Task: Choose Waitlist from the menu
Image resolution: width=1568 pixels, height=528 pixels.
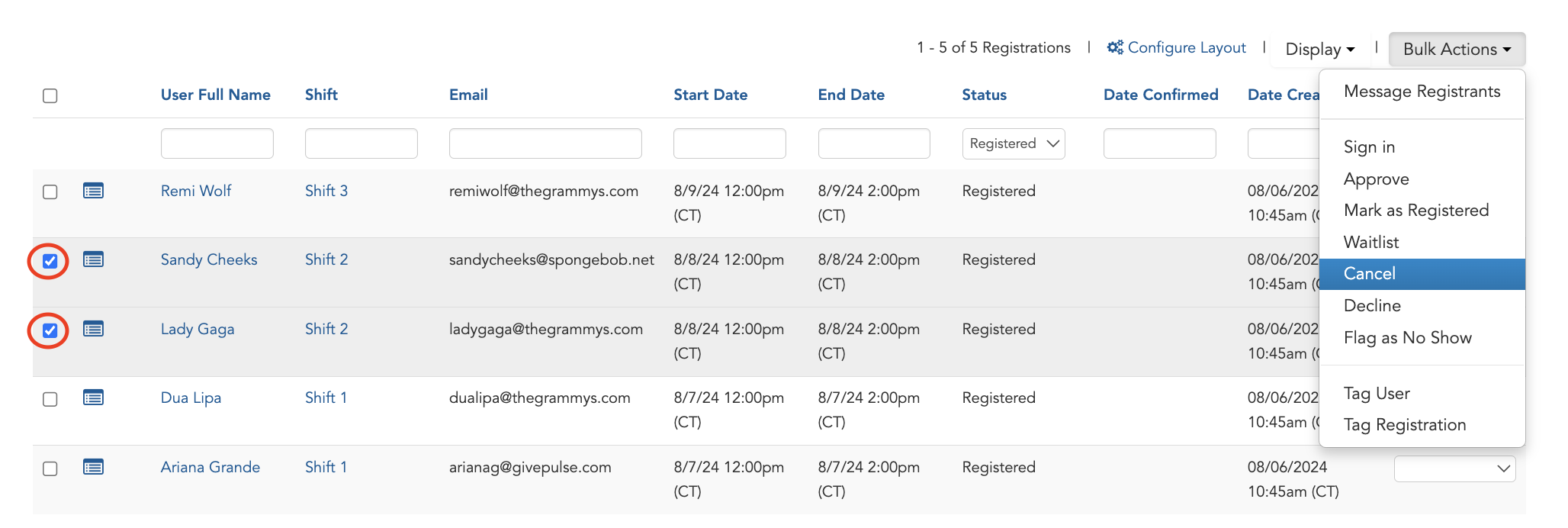Action: click(x=1422, y=242)
